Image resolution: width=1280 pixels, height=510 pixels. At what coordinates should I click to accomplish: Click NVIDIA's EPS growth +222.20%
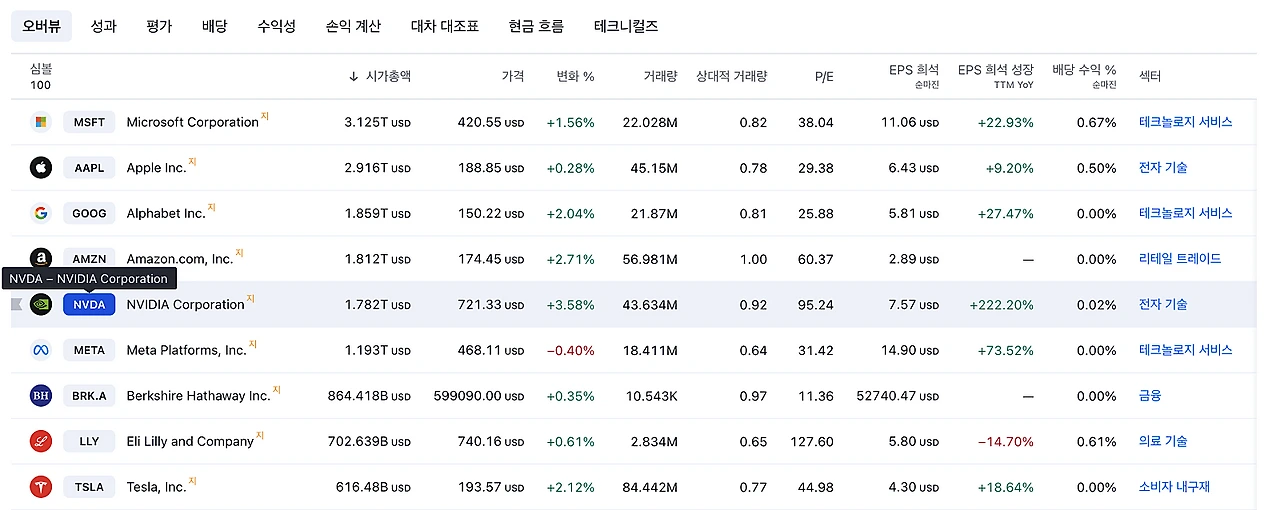click(1001, 304)
